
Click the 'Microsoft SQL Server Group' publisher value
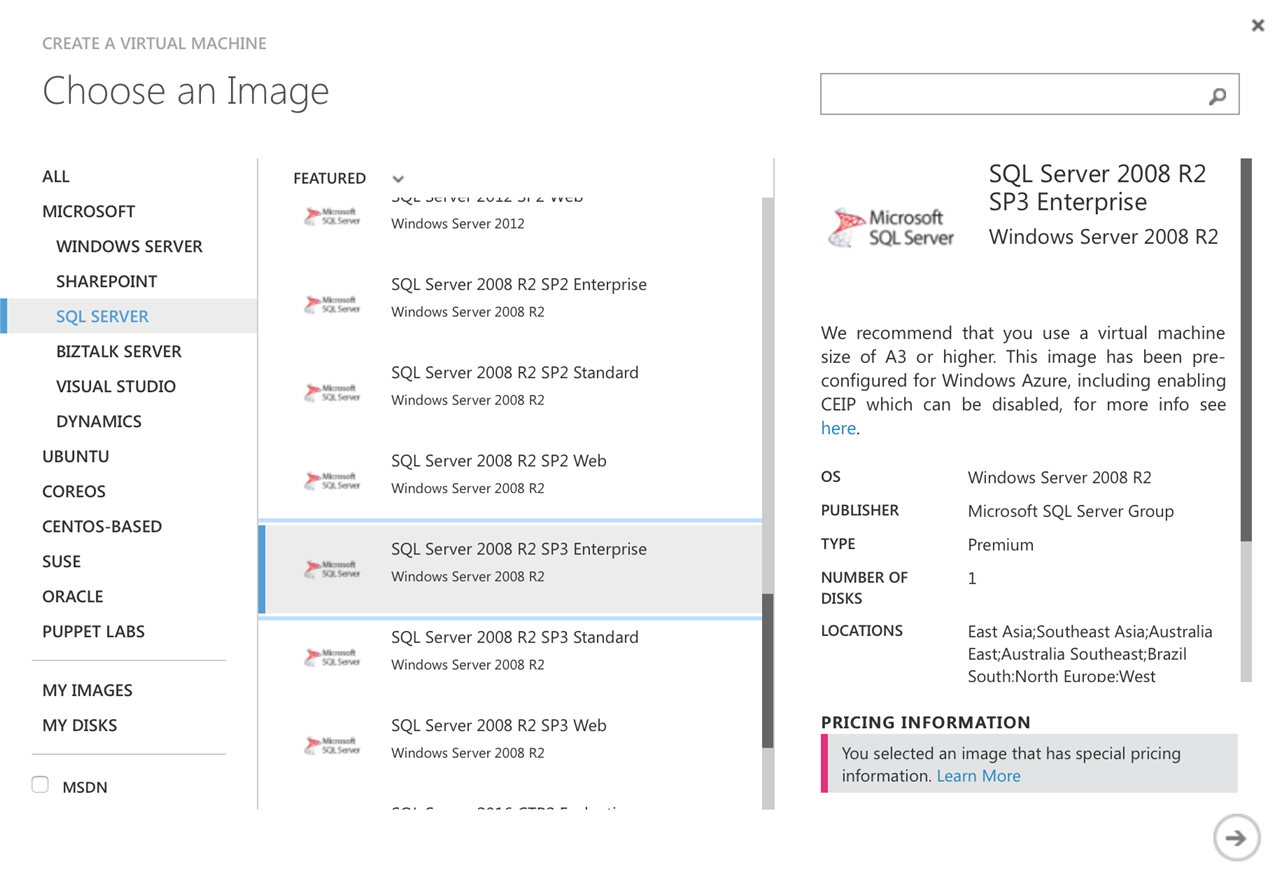pos(1071,511)
